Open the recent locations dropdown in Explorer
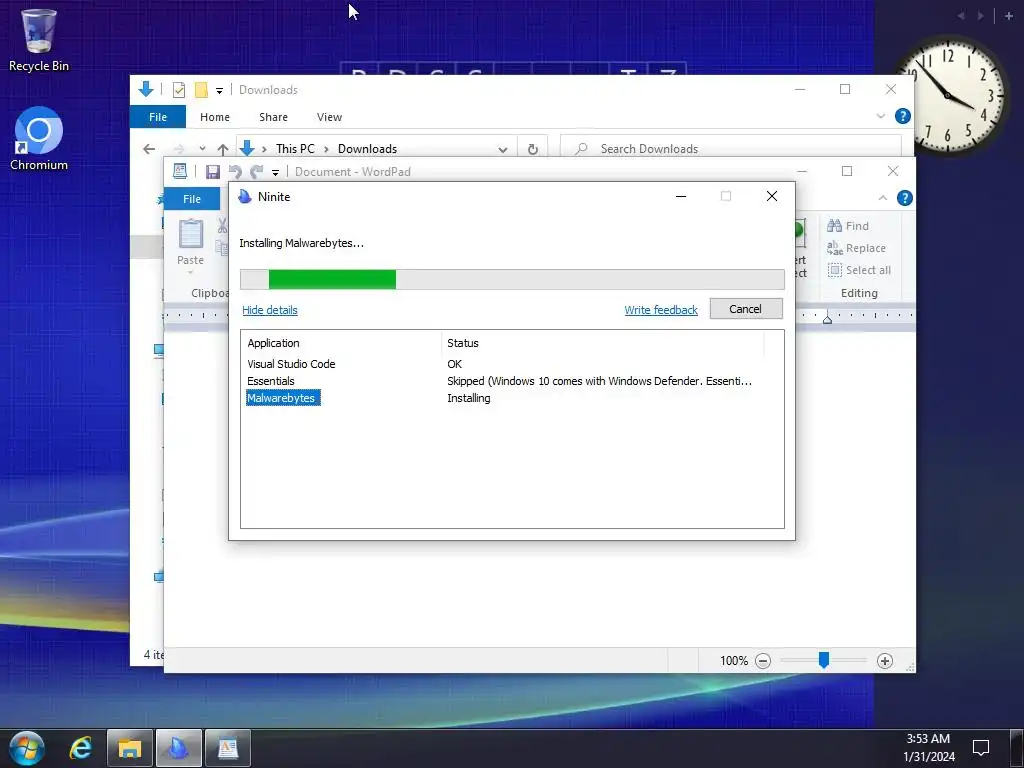Viewport: 1024px width, 768px height. pos(202,149)
